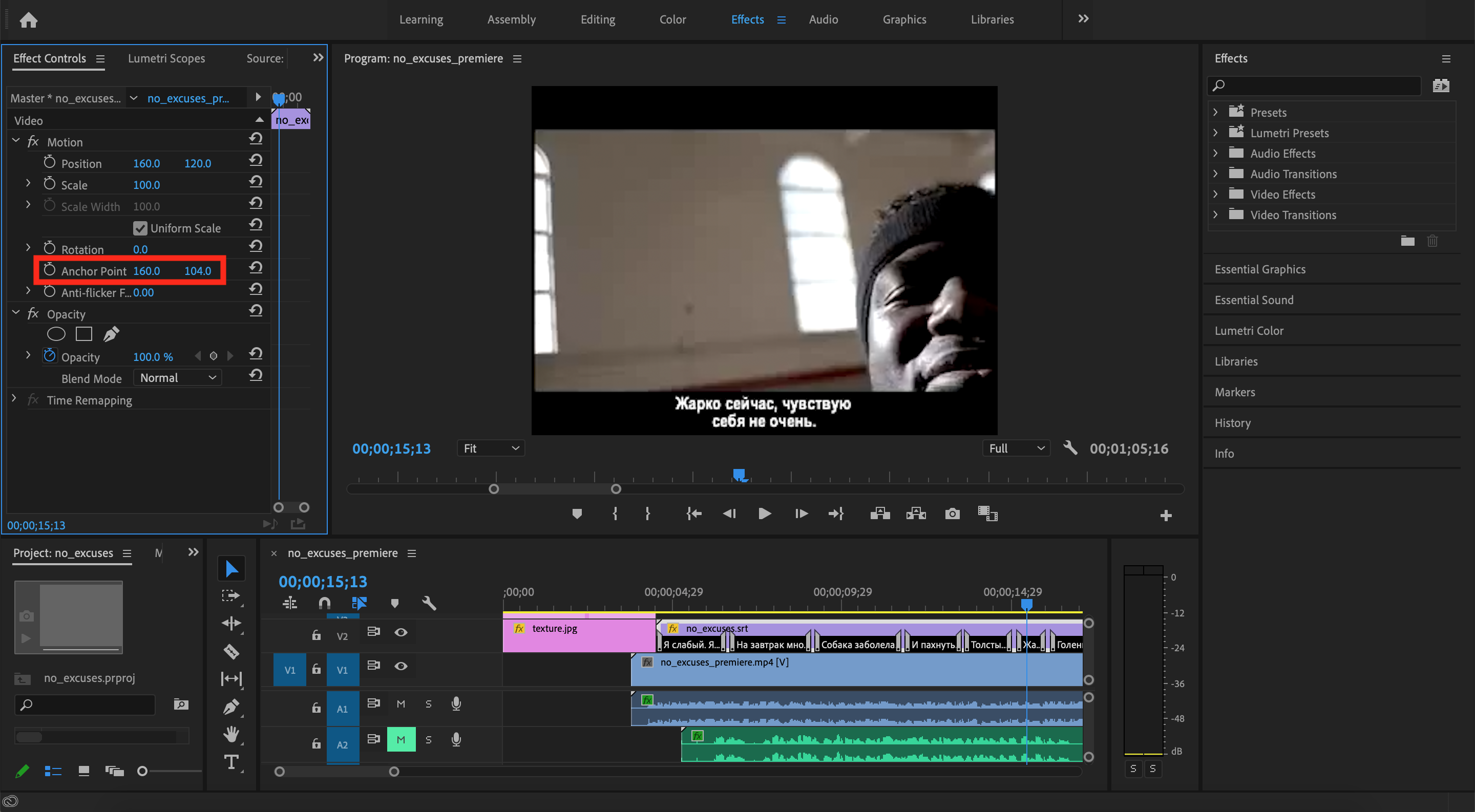Hide track V1 output eye

(401, 666)
